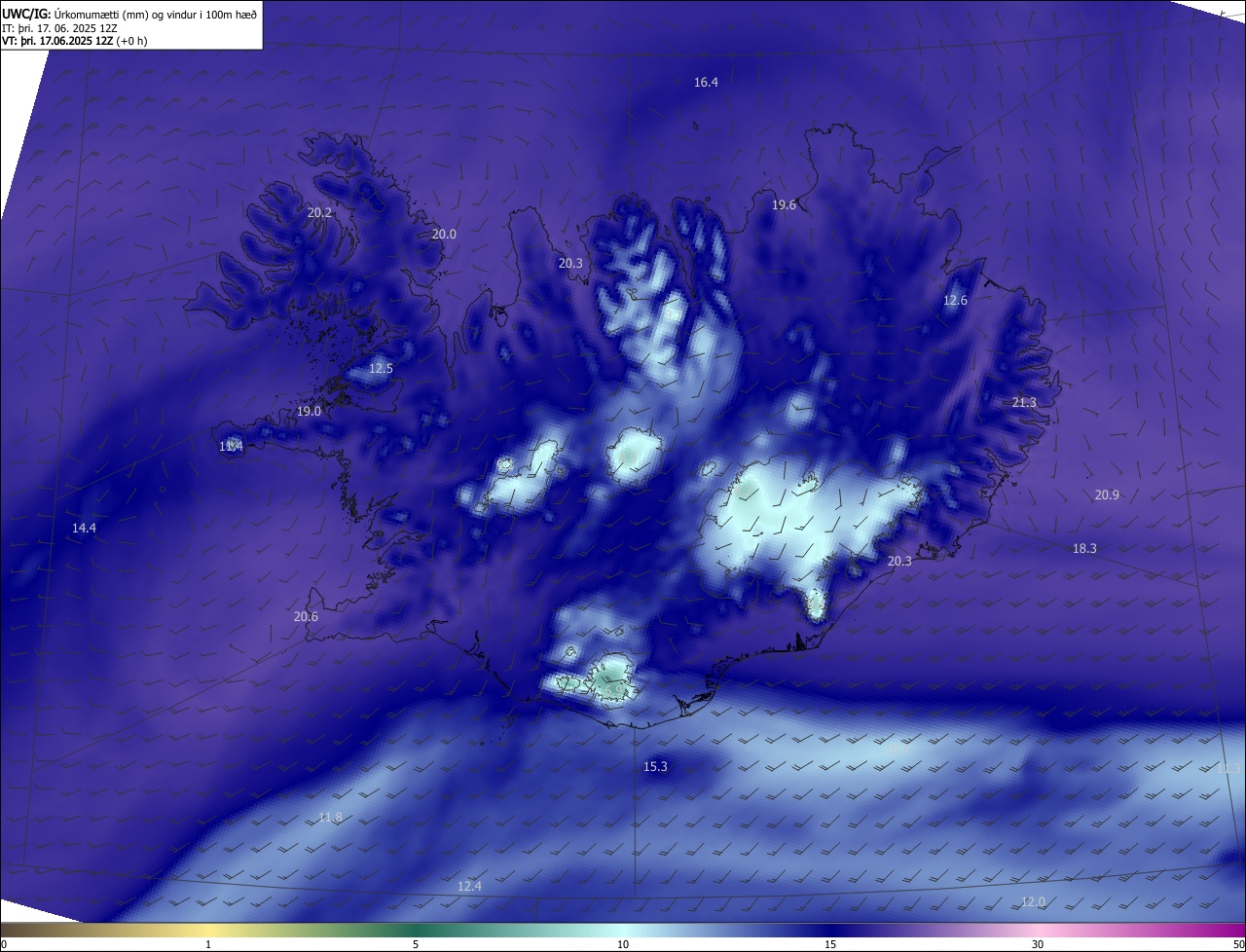Click the 18.3 value label

coord(1084,548)
